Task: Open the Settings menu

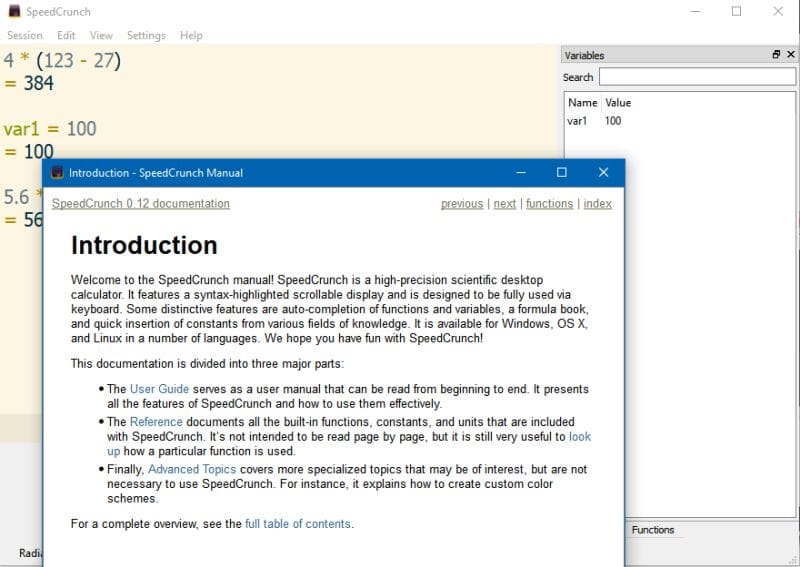Action: click(x=146, y=35)
